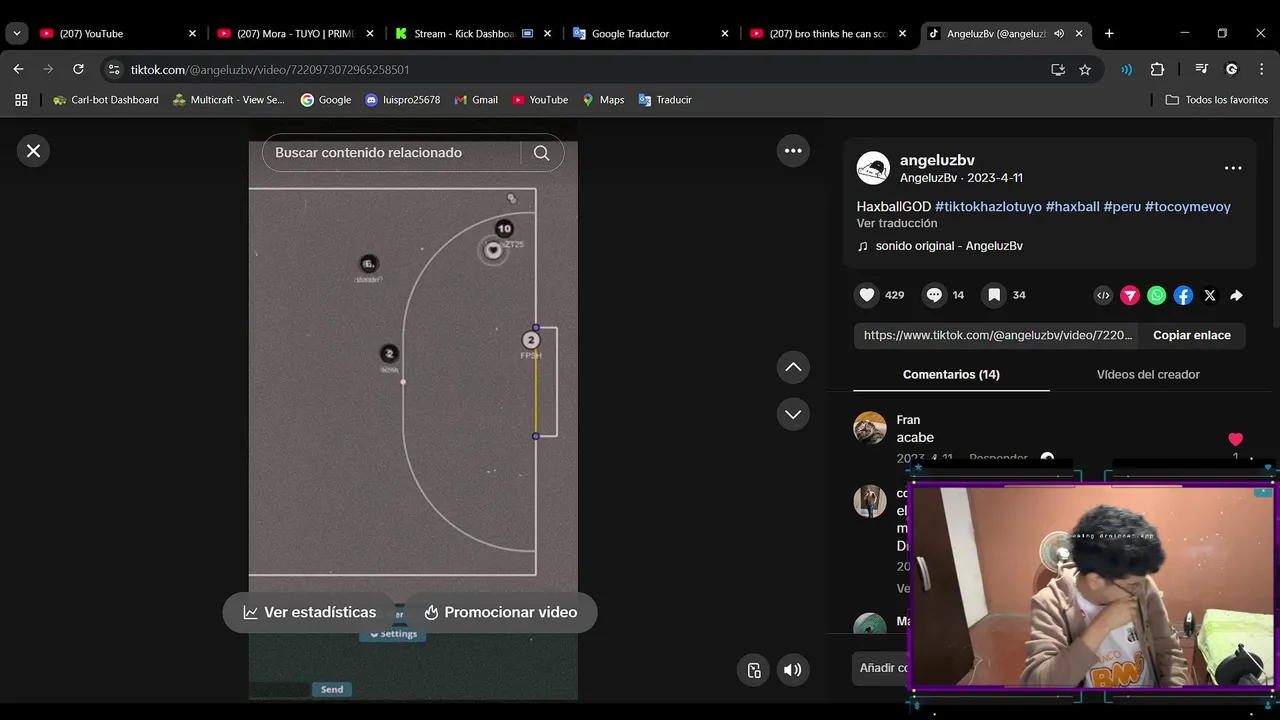Click the #tiktokhazlotuyo hashtag
Screen dimensions: 1280x720
point(988,207)
